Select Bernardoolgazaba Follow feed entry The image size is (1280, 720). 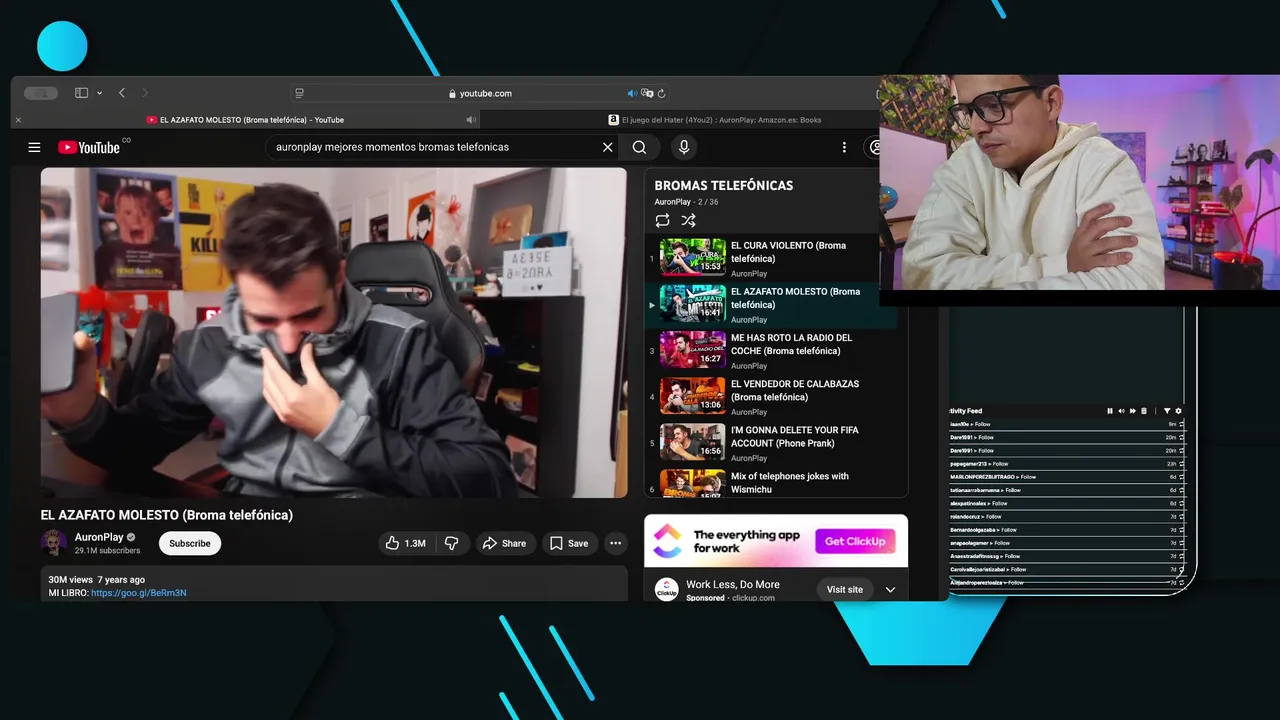tap(1066, 530)
